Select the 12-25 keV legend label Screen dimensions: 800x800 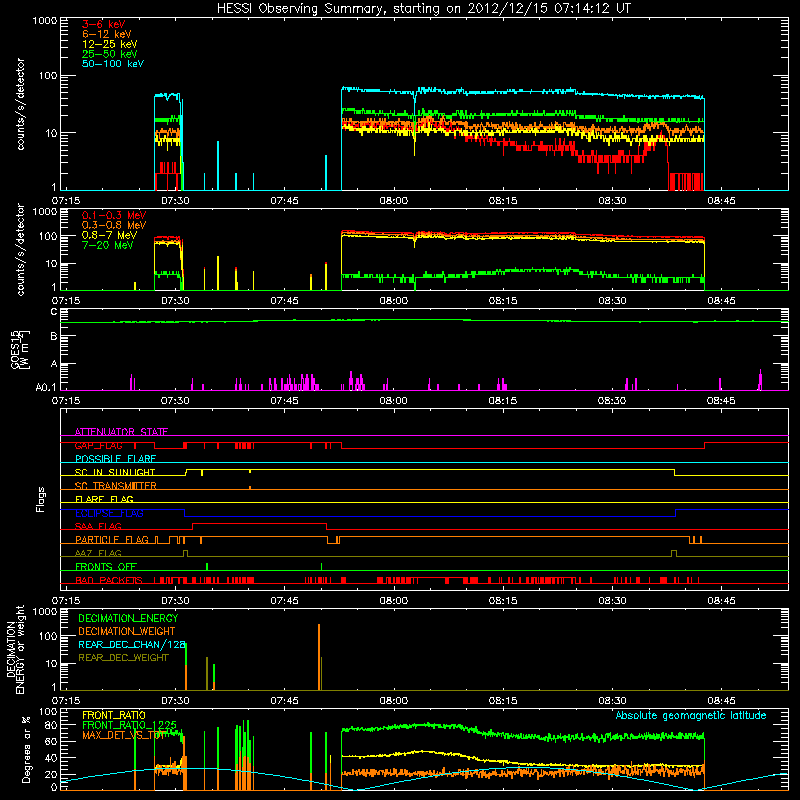[110, 44]
